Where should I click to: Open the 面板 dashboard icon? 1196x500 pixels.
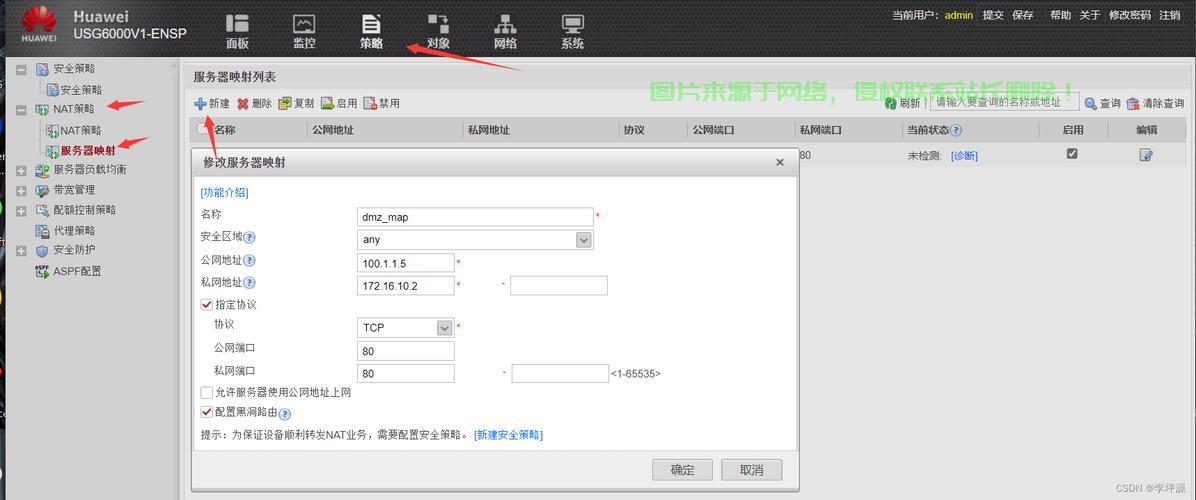point(237,31)
